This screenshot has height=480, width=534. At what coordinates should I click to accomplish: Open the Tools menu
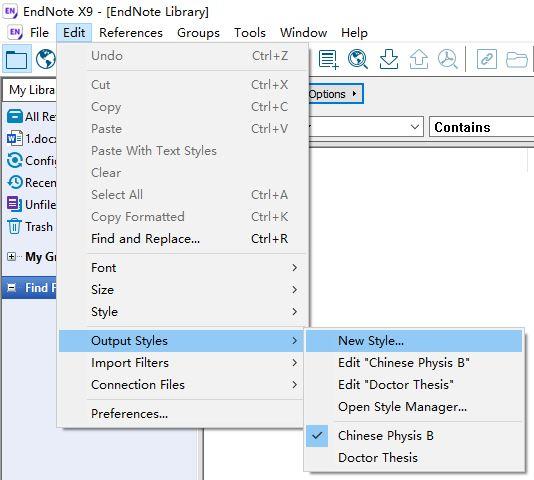250,33
